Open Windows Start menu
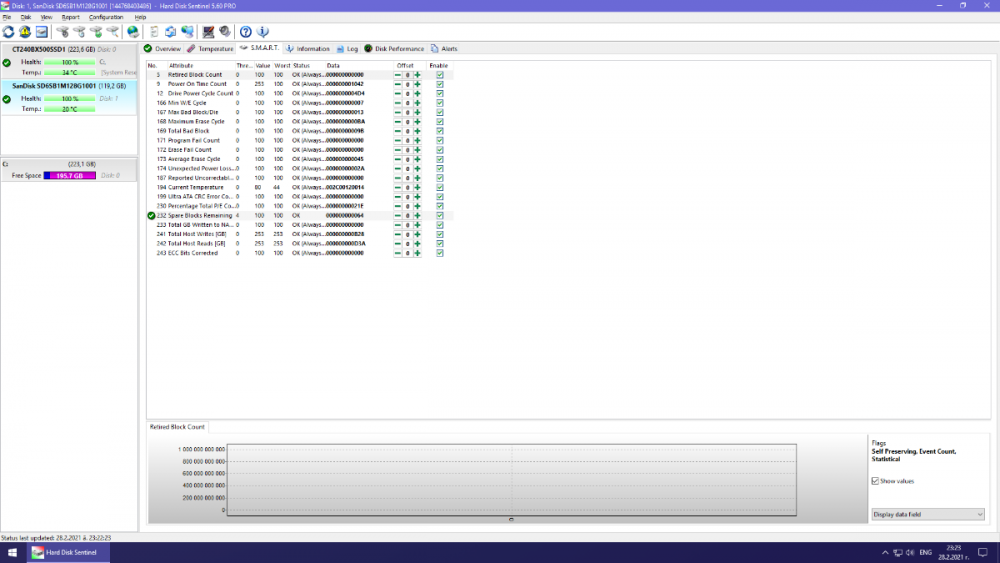Viewport: 1000px width, 563px height. pyautogui.click(x=9, y=552)
